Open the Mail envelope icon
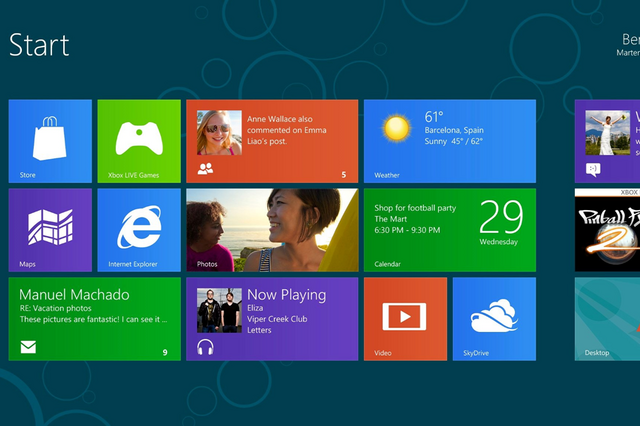Screen dimensions: 640x426 point(28,347)
